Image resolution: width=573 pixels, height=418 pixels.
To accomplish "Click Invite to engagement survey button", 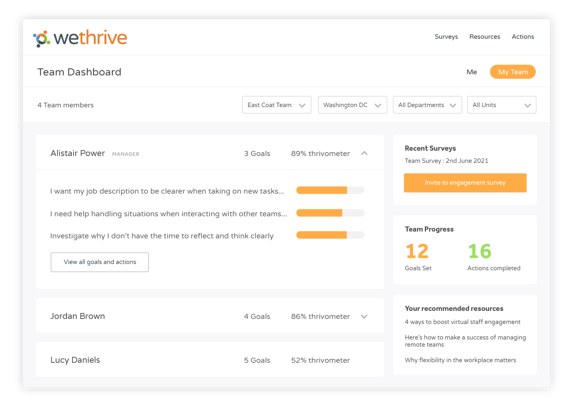I will tap(465, 183).
